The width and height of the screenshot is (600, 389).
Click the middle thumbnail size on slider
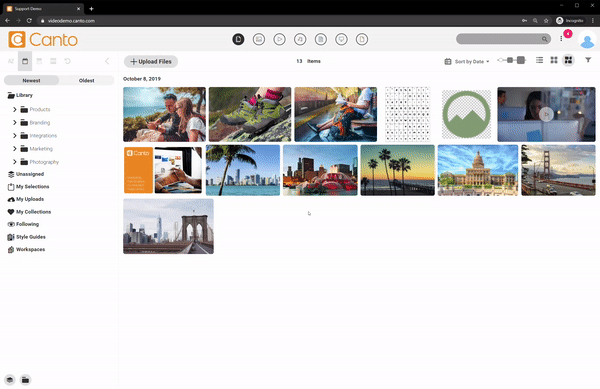tap(510, 60)
